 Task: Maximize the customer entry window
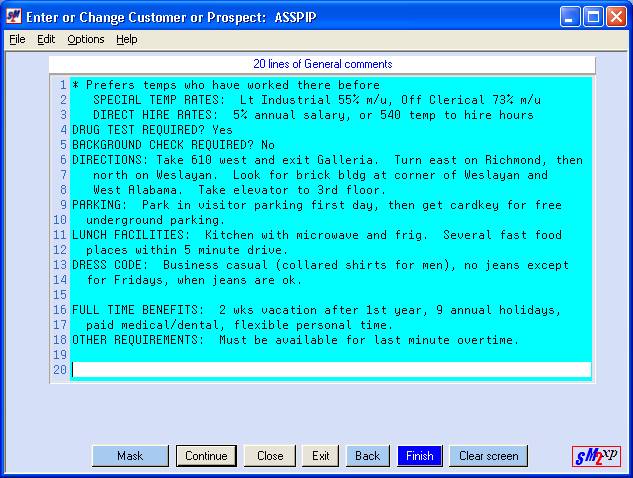pyautogui.click(x=594, y=17)
